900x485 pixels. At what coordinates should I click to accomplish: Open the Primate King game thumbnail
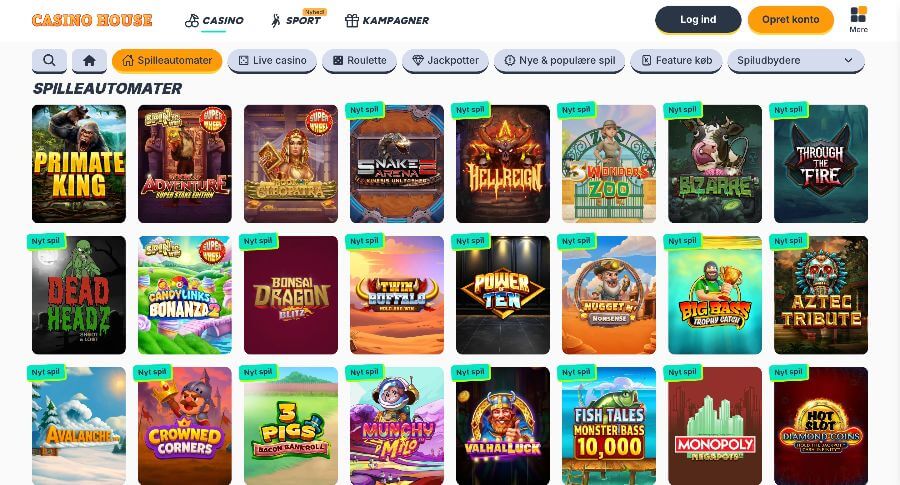pos(79,164)
